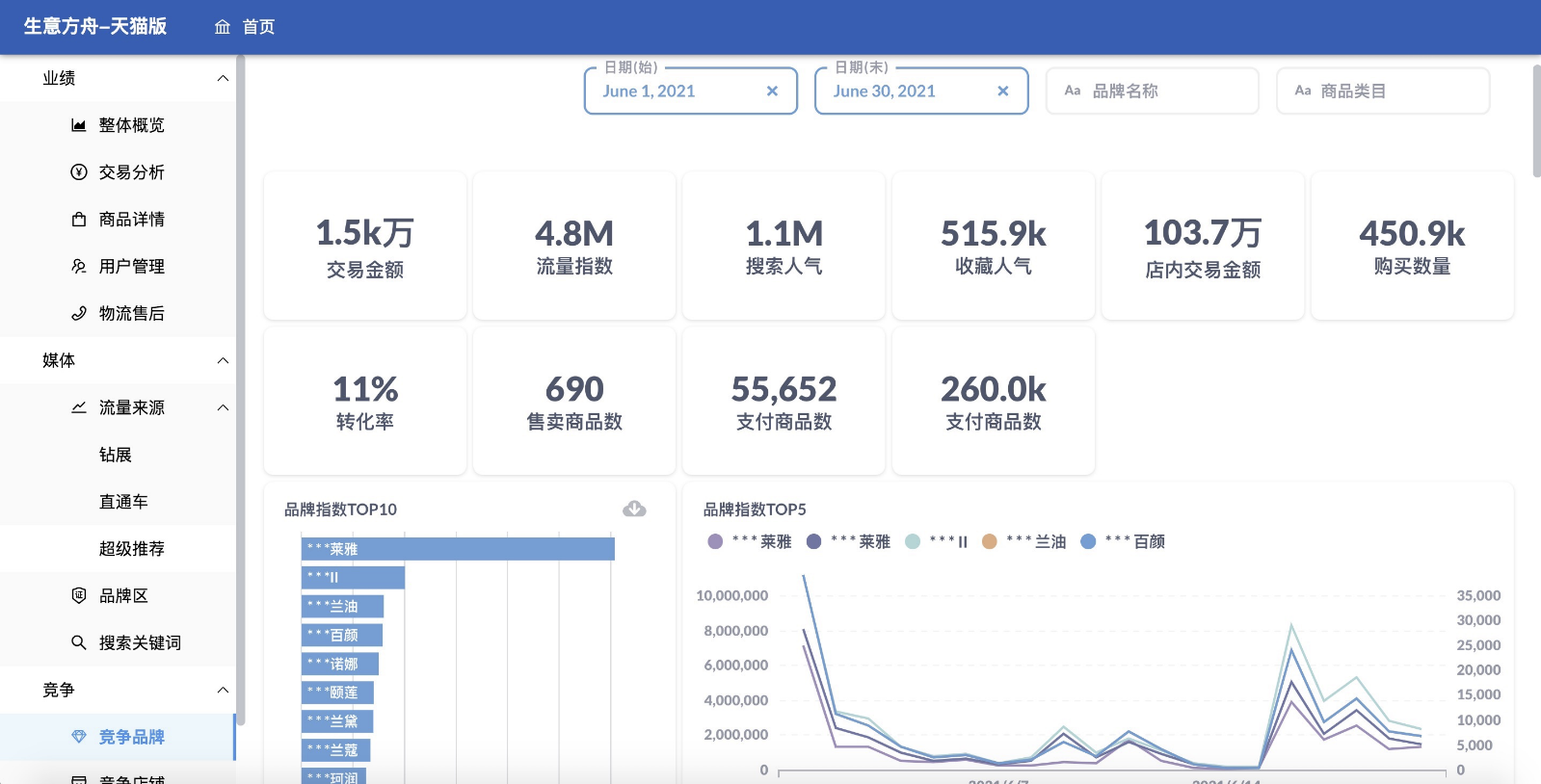This screenshot has width=1541, height=784.
Task: Collapse 流量来源 submenu chevron
Action: pos(223,407)
